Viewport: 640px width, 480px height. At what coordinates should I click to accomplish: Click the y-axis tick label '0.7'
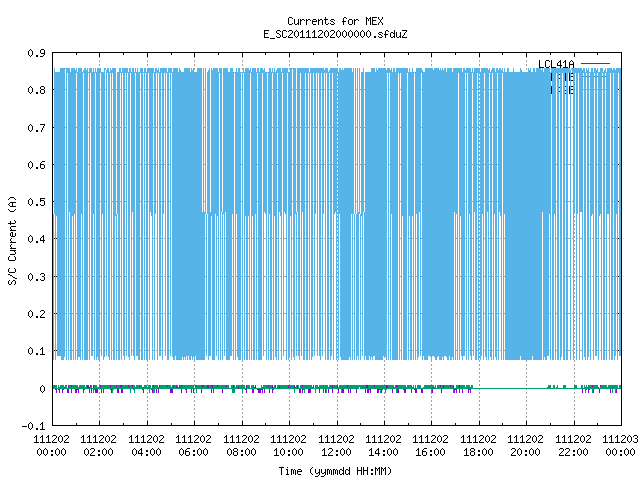pyautogui.click(x=37, y=128)
